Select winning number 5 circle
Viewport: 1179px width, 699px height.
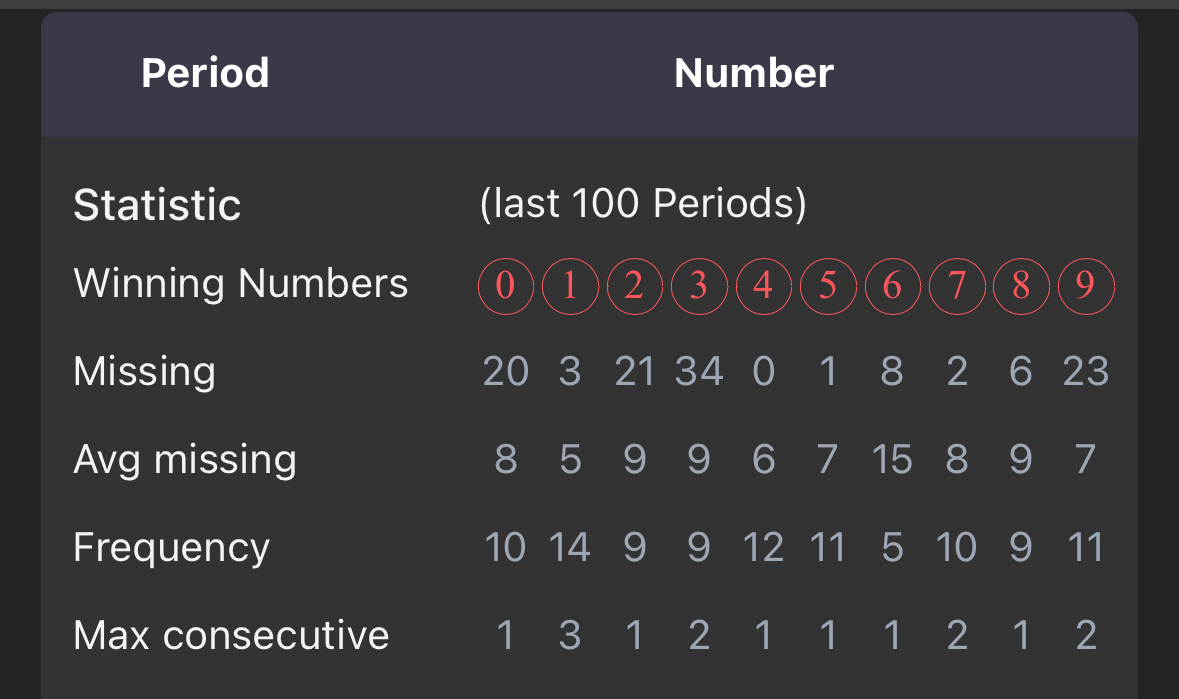829,286
